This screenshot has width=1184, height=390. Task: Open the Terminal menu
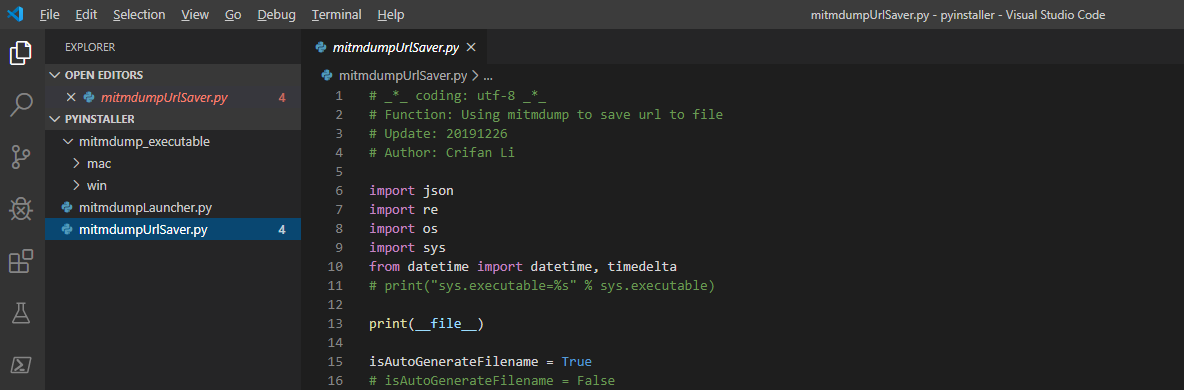[336, 14]
